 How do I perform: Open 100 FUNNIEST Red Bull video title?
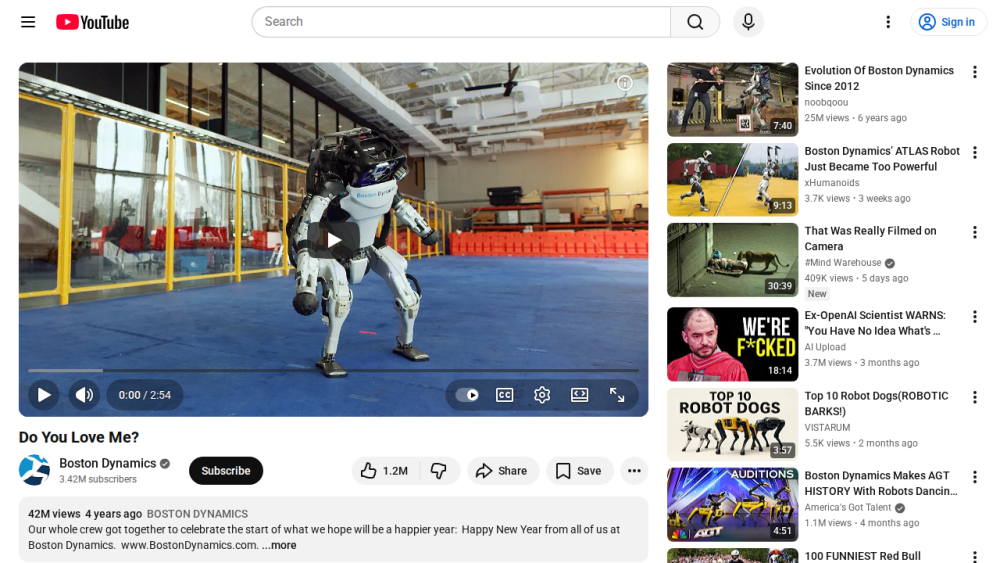[x=862, y=556]
